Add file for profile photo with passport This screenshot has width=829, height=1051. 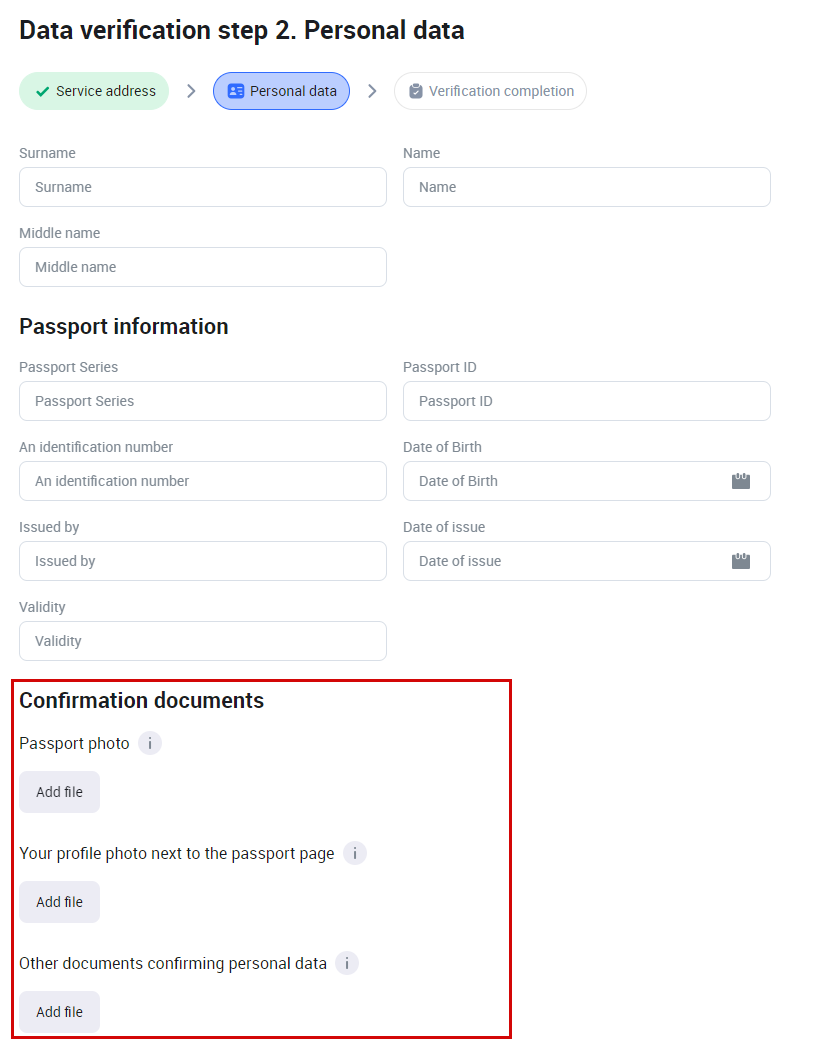tap(60, 902)
